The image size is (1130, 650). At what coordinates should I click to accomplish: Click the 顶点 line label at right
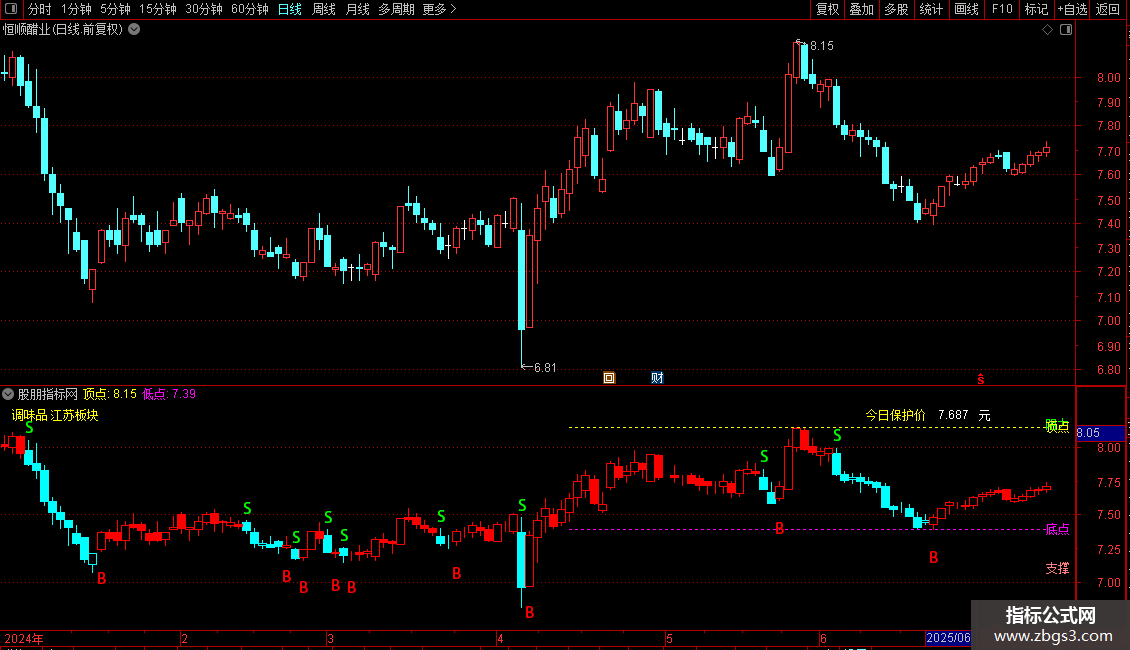[1057, 426]
